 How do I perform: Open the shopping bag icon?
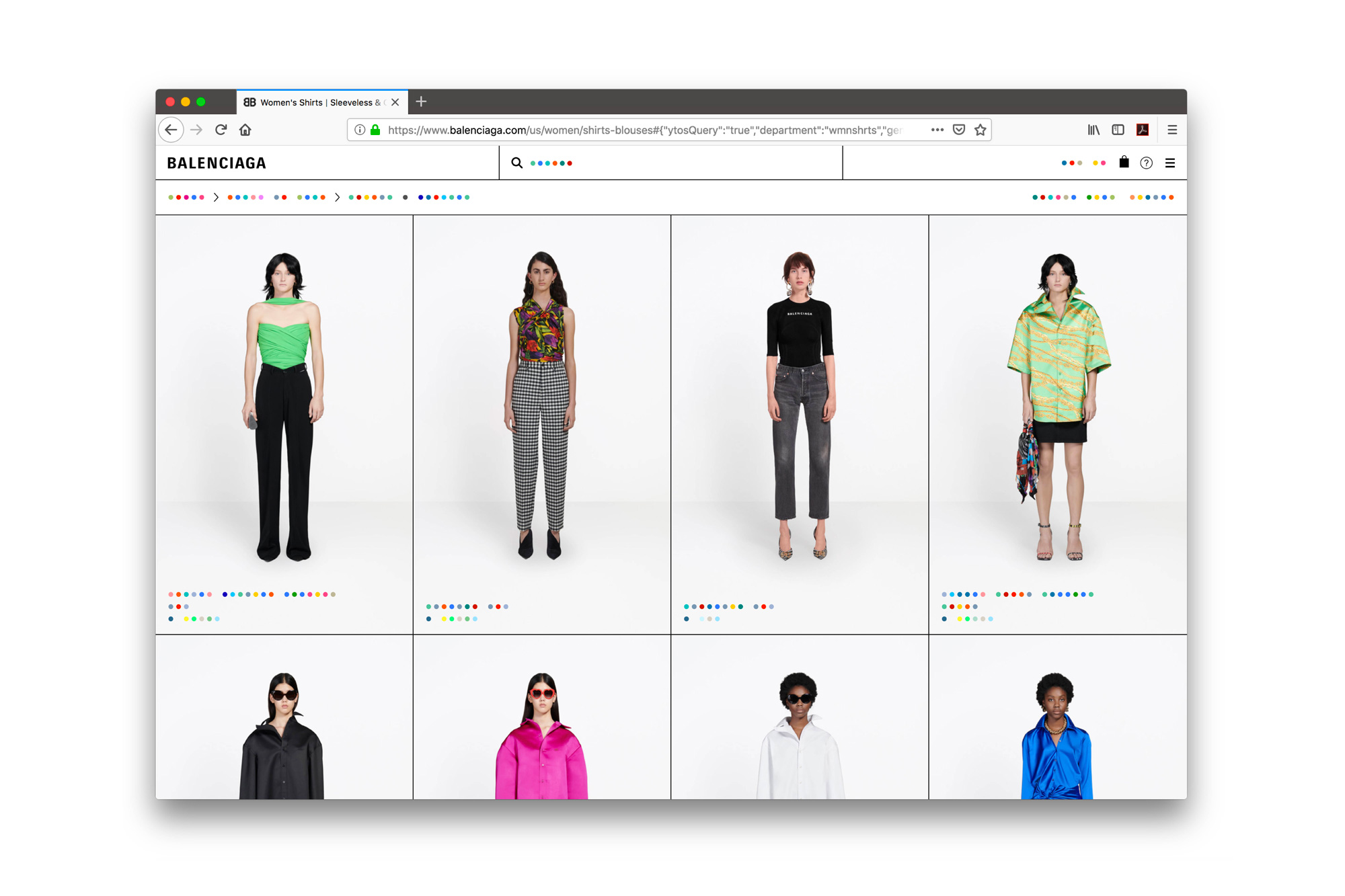[1124, 163]
